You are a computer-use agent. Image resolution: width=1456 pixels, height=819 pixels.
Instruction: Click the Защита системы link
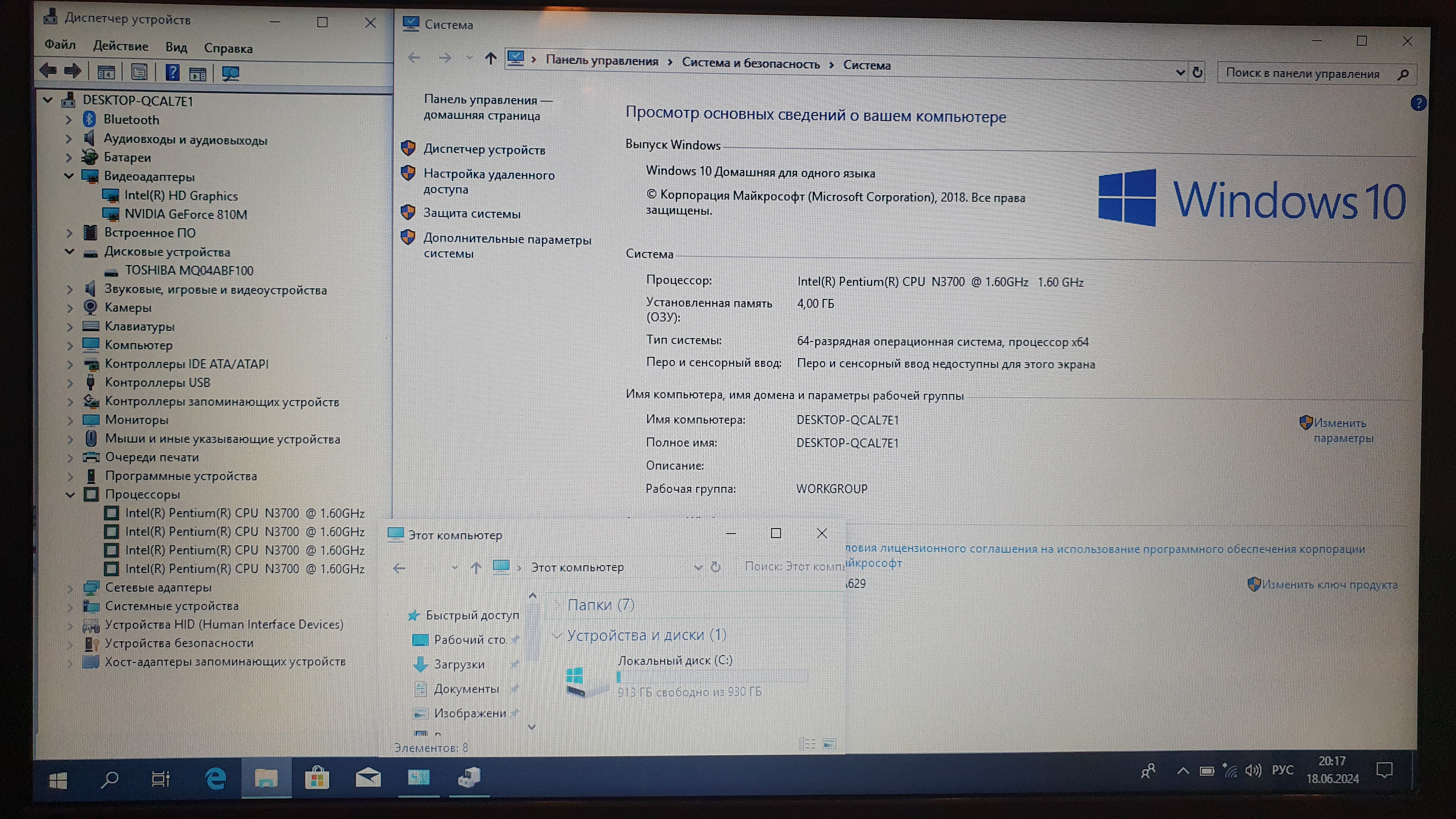pos(471,214)
